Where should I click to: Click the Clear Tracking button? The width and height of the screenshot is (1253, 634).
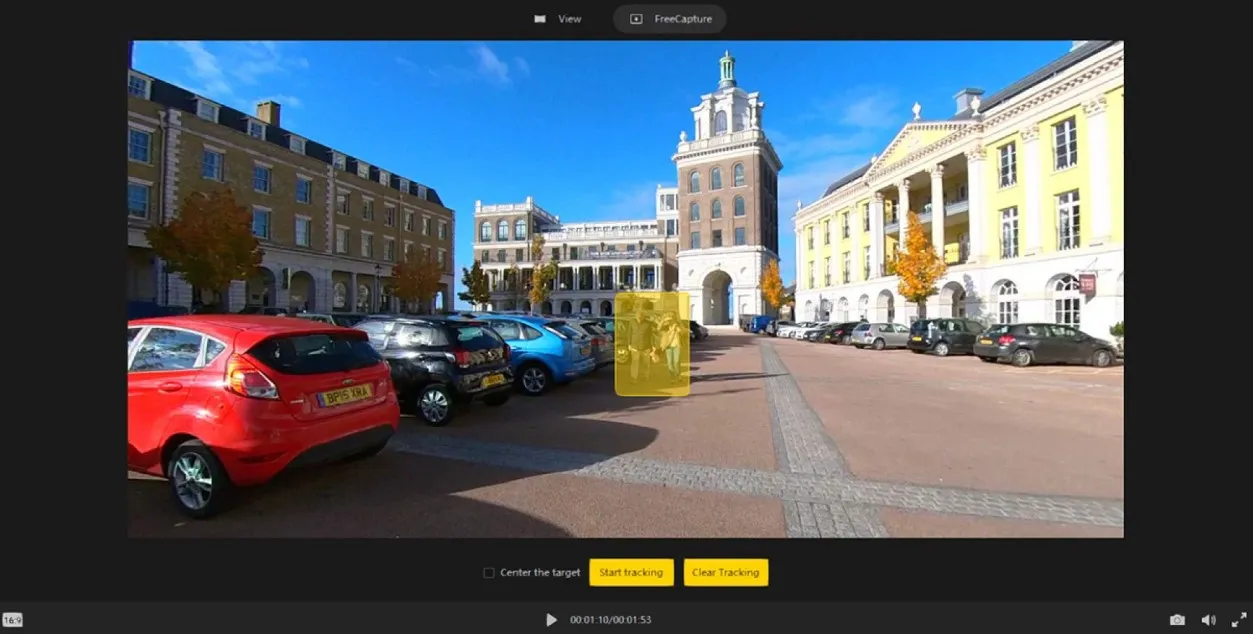click(x=725, y=572)
